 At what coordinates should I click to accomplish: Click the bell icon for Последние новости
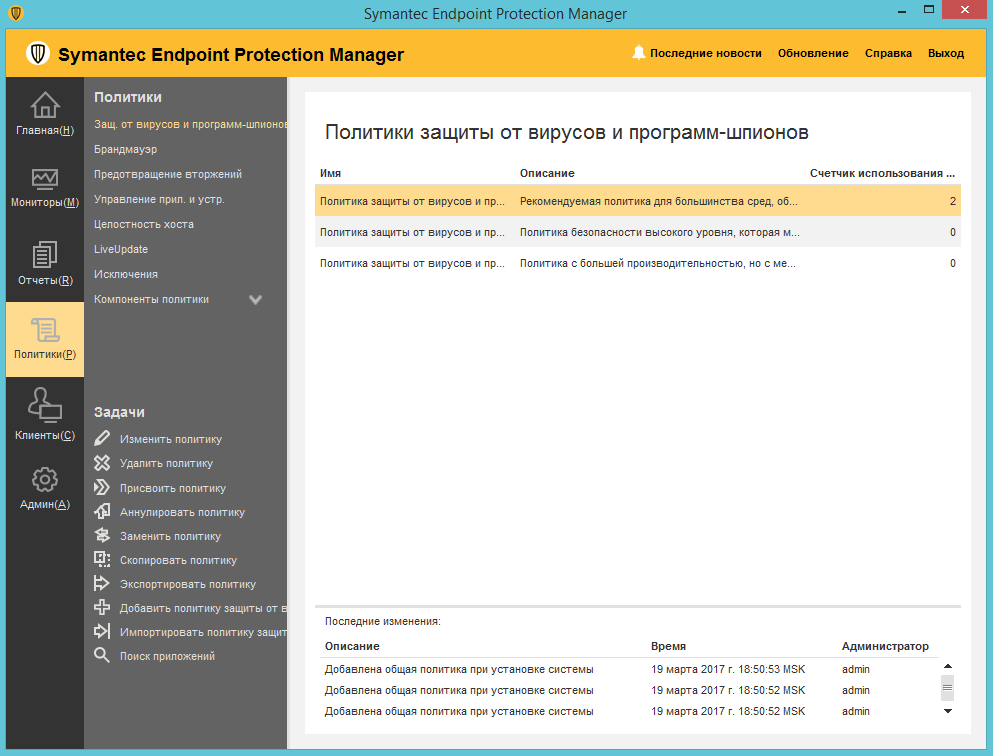tap(639, 53)
